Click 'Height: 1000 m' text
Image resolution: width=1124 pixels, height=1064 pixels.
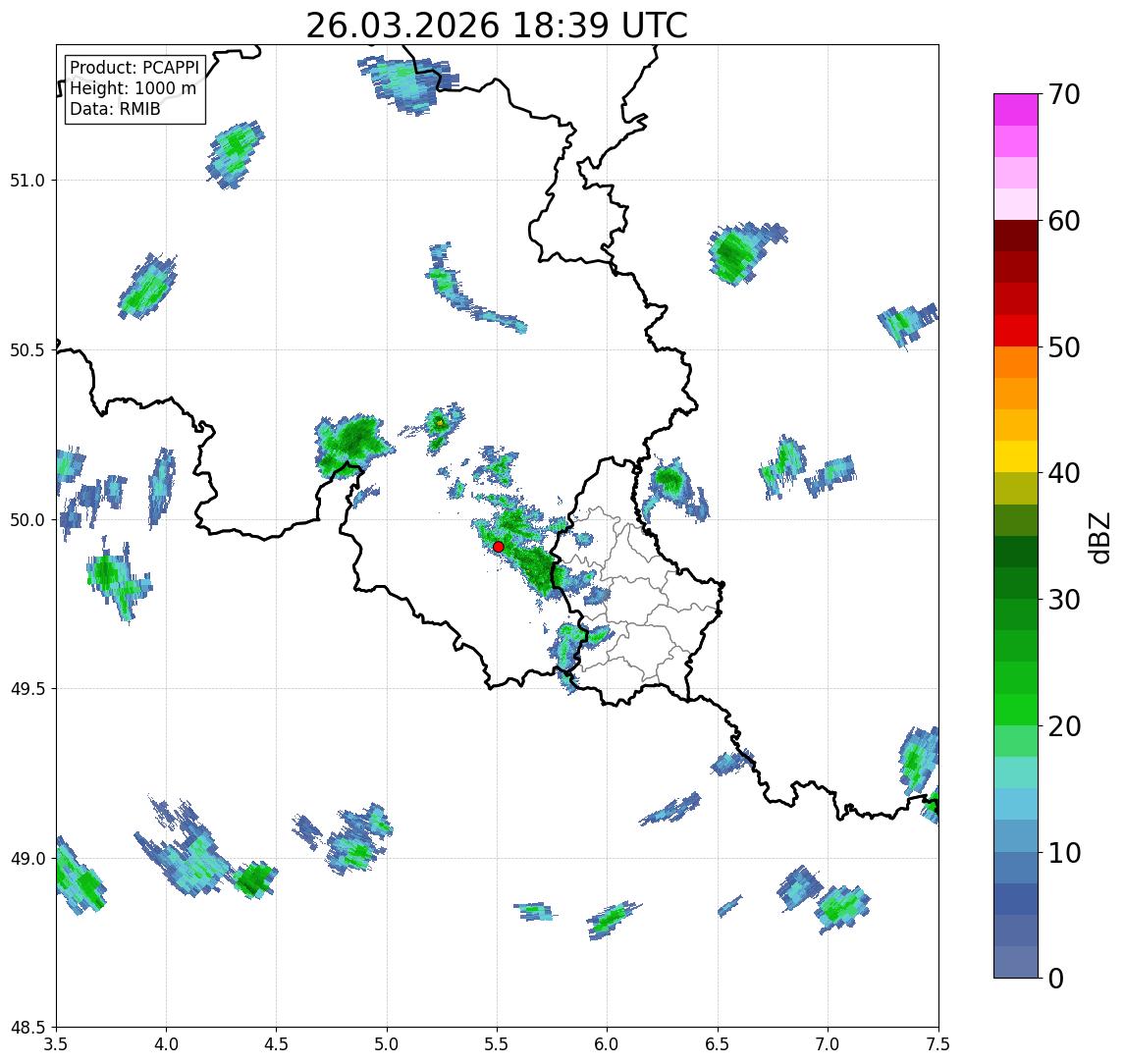[133, 88]
